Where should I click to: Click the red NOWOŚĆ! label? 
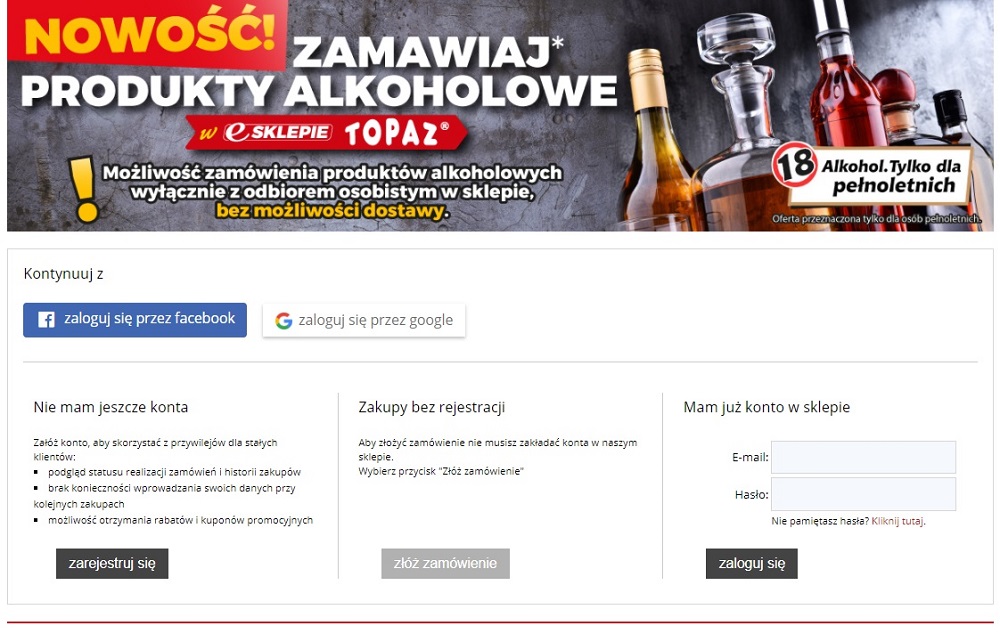pyautogui.click(x=147, y=33)
